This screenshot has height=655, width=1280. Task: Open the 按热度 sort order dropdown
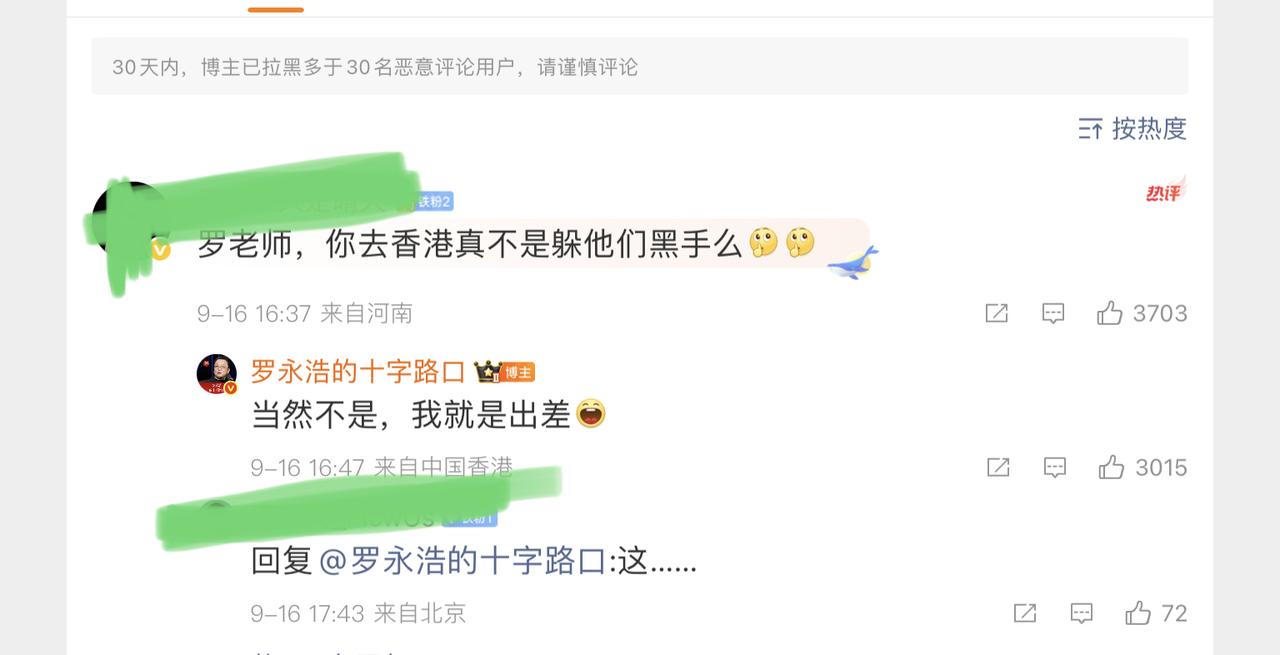click(1132, 128)
